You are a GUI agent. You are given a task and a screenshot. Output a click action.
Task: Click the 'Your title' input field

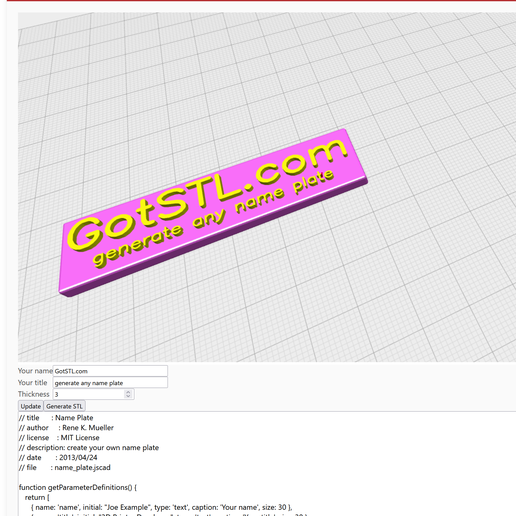pyautogui.click(x=110, y=383)
